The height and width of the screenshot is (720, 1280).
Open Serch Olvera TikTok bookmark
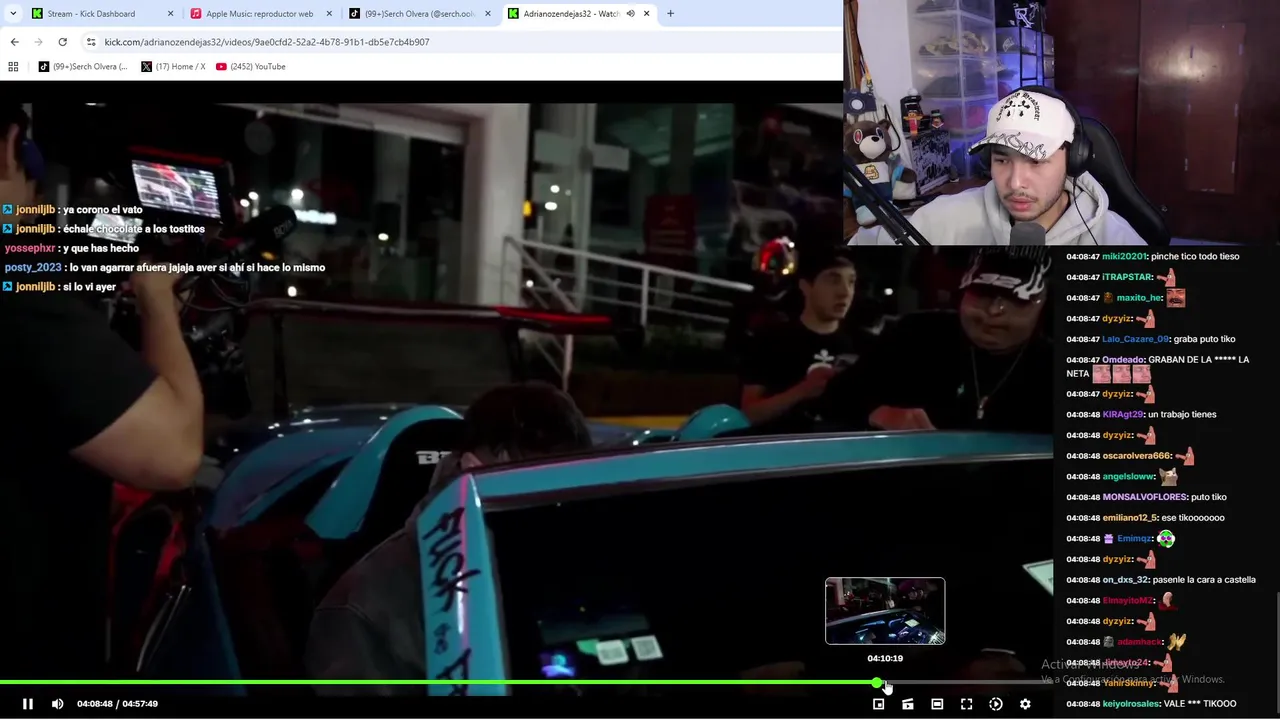[x=83, y=67]
